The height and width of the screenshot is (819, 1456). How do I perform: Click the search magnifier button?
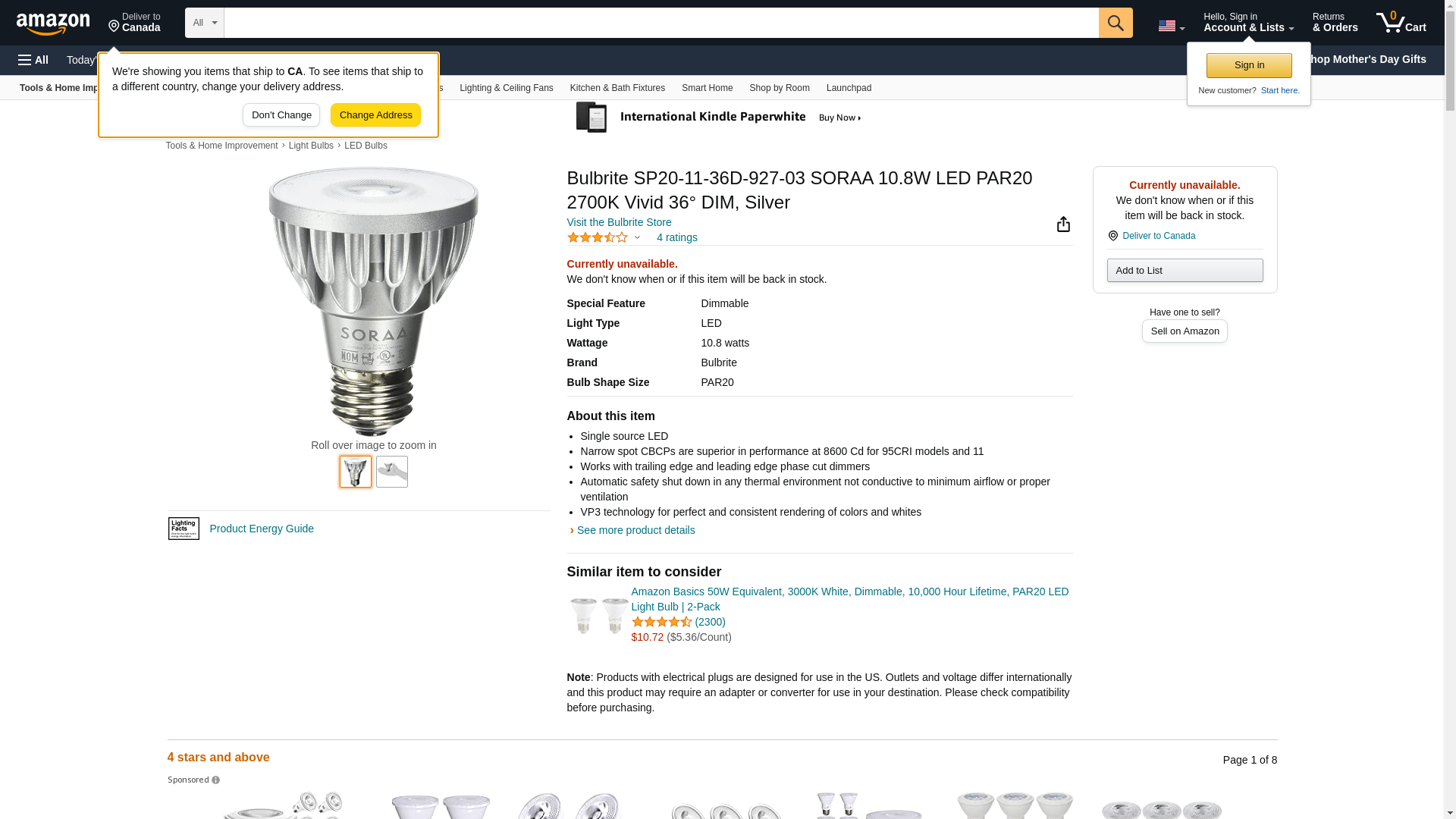pos(1115,23)
